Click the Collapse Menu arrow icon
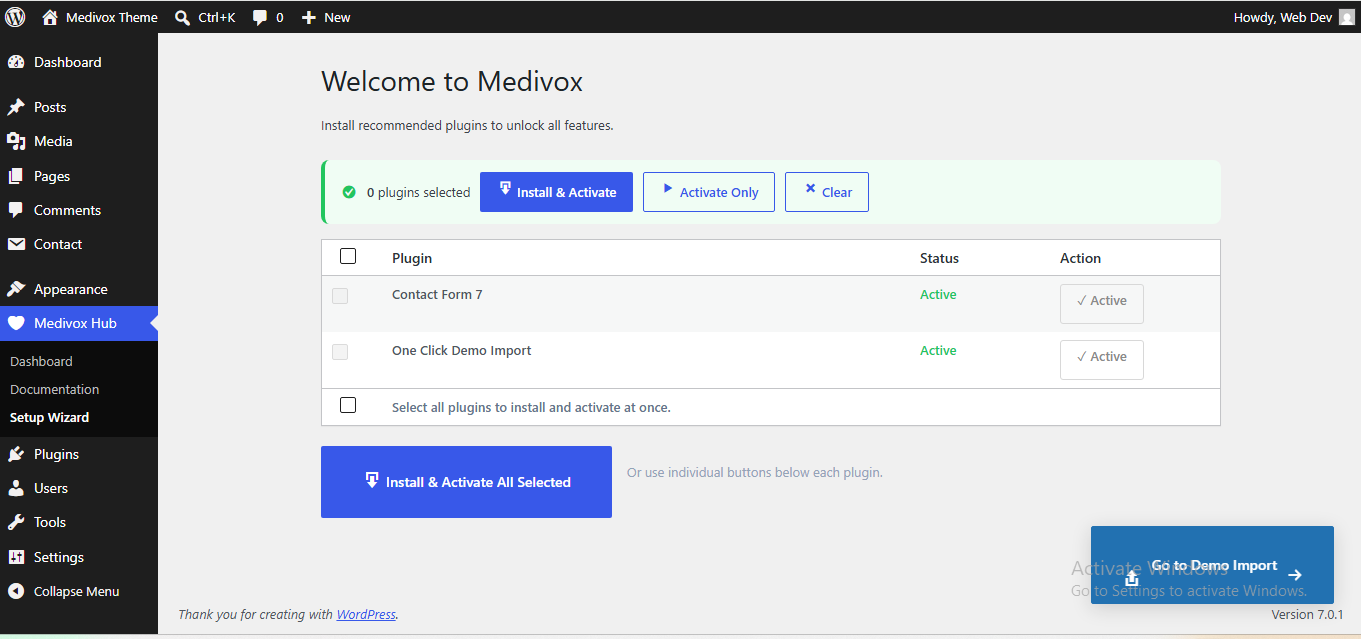The width and height of the screenshot is (1361, 639). (x=15, y=591)
